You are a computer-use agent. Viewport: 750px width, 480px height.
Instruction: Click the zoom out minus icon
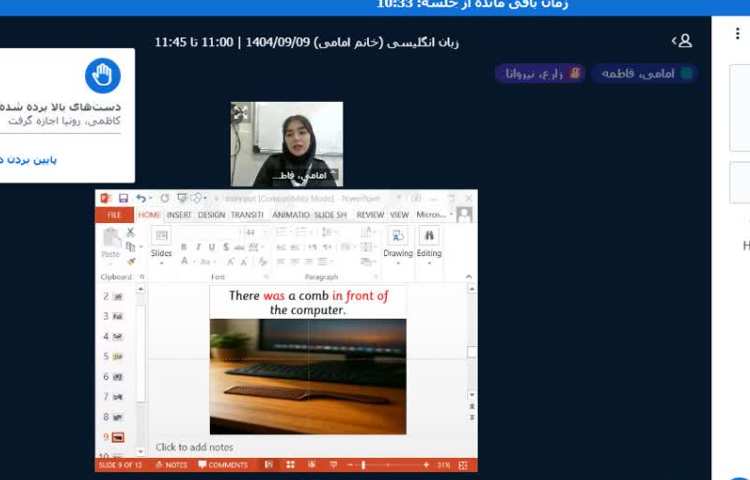pyautogui.click(x=350, y=465)
